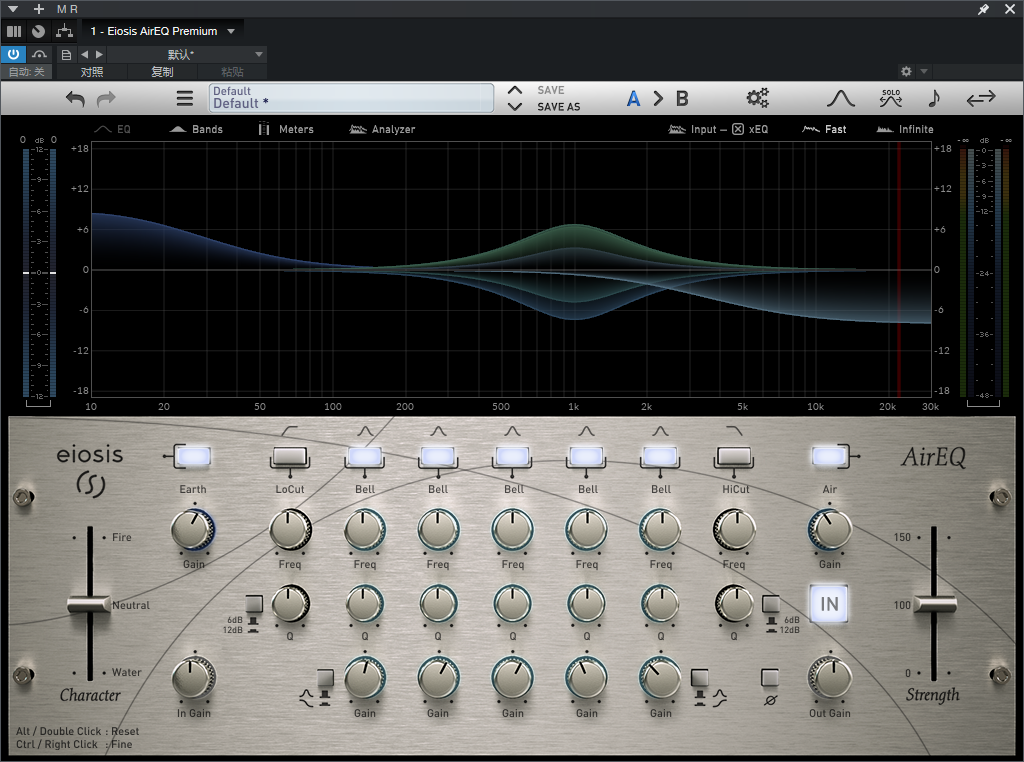Click the LoCut Freq knob

coord(290,530)
